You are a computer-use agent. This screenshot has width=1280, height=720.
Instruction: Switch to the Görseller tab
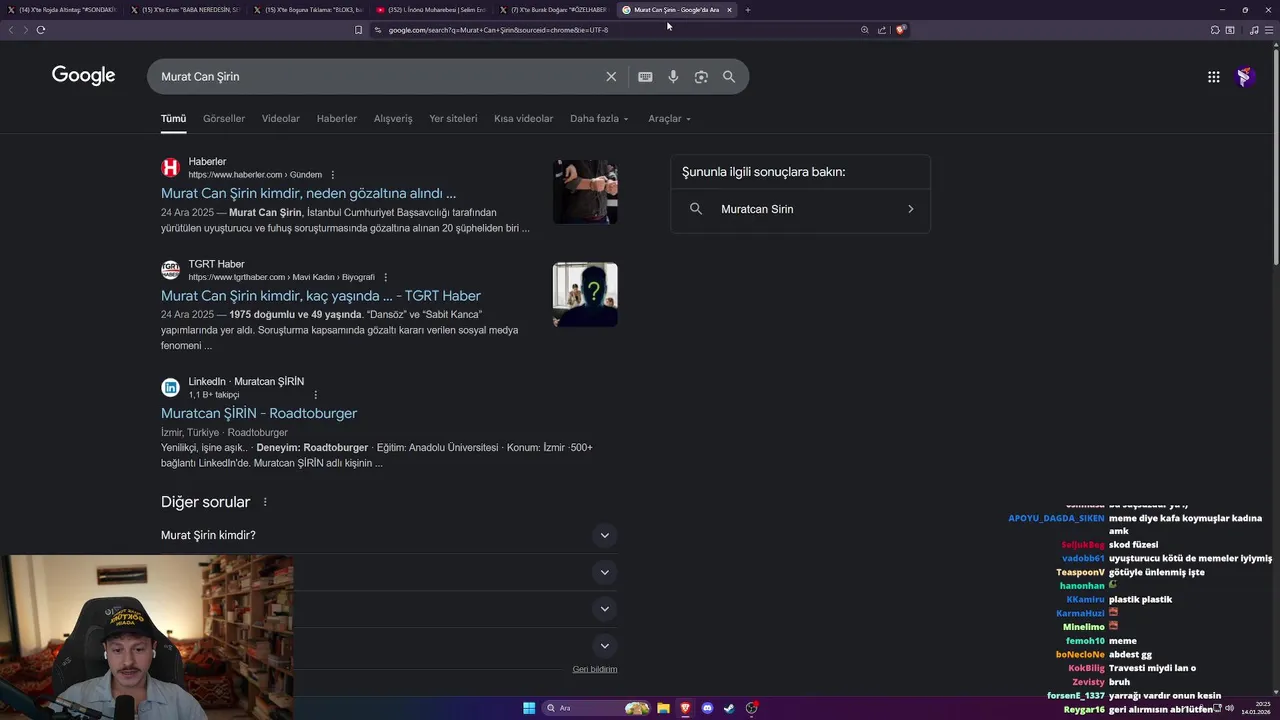(224, 119)
